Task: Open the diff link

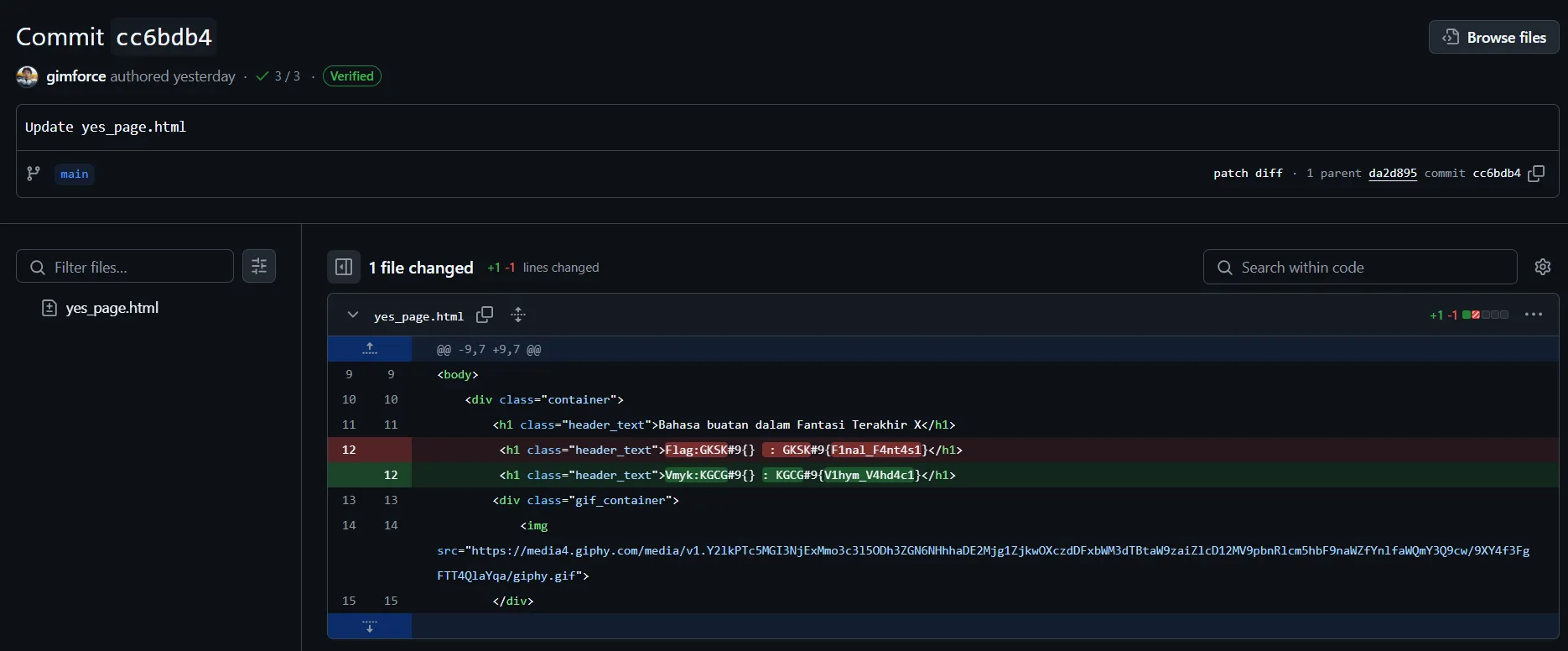Action: [1269, 174]
